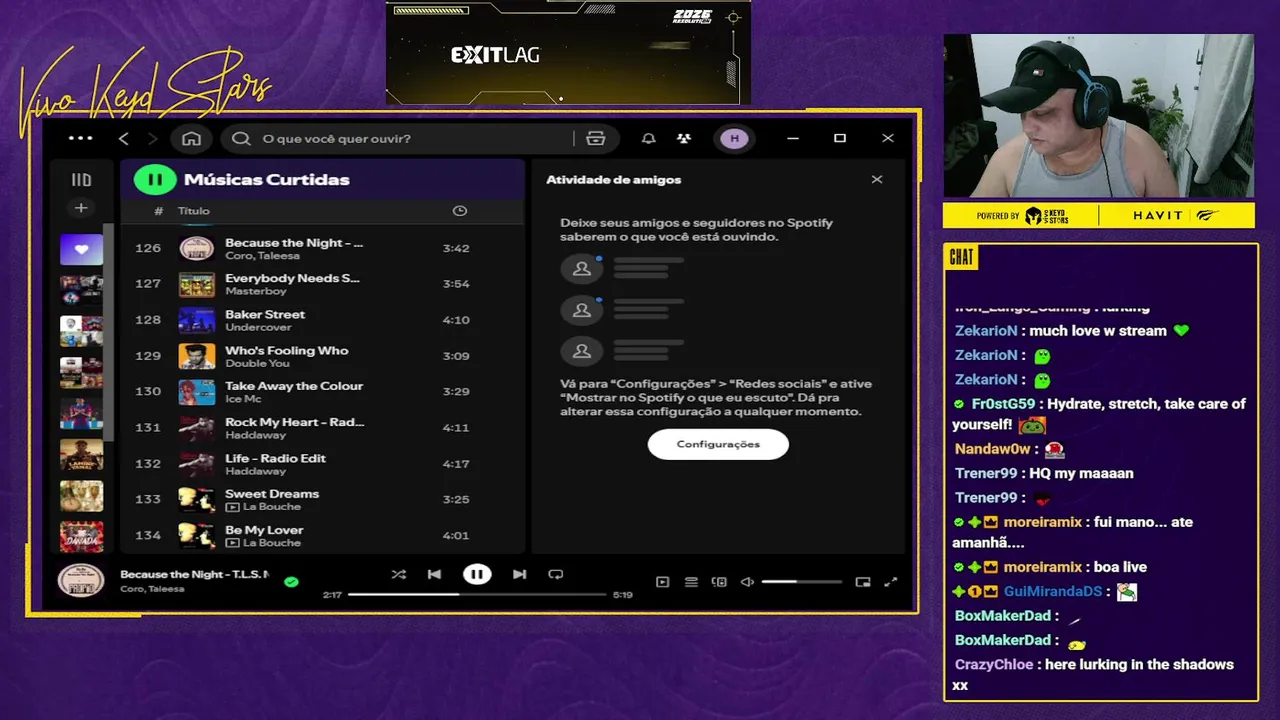This screenshot has width=1280, height=720.
Task: Click the second playlist cover in the sidebar
Action: [x=81, y=290]
